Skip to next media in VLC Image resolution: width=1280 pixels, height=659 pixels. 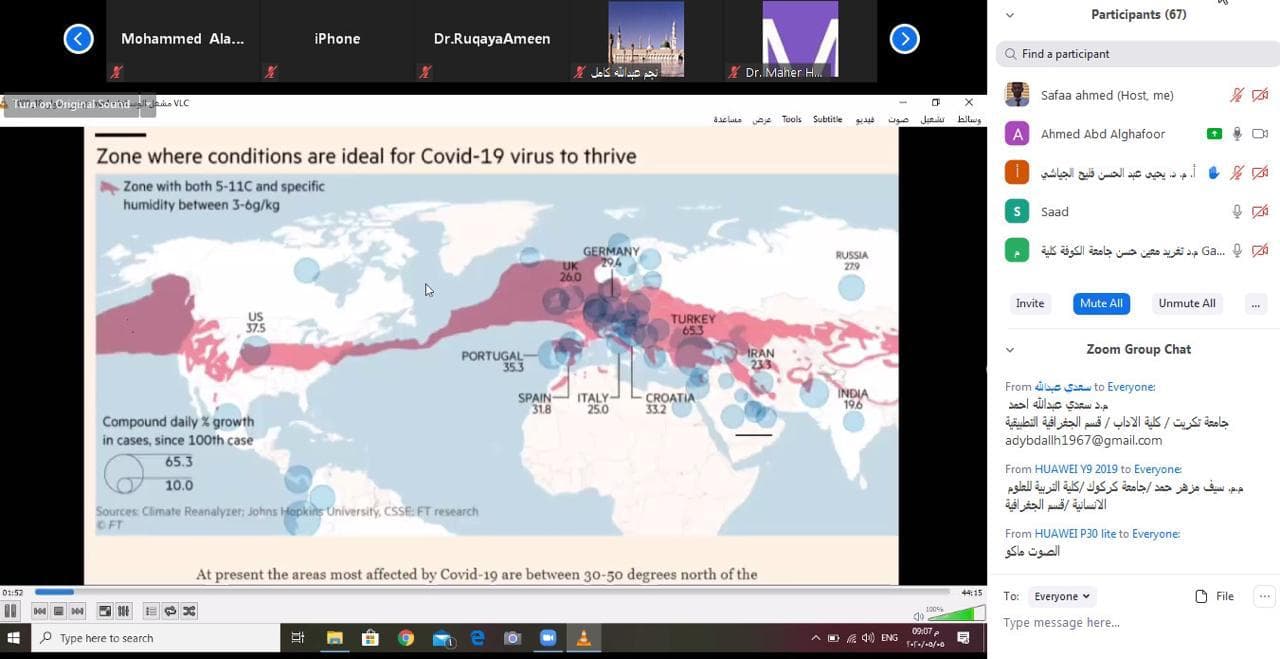77,611
